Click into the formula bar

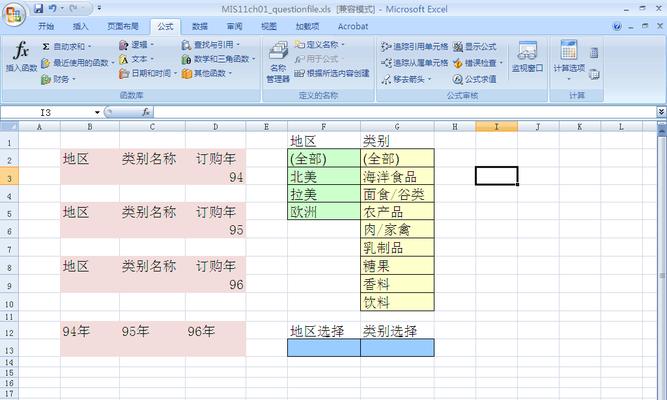point(405,112)
